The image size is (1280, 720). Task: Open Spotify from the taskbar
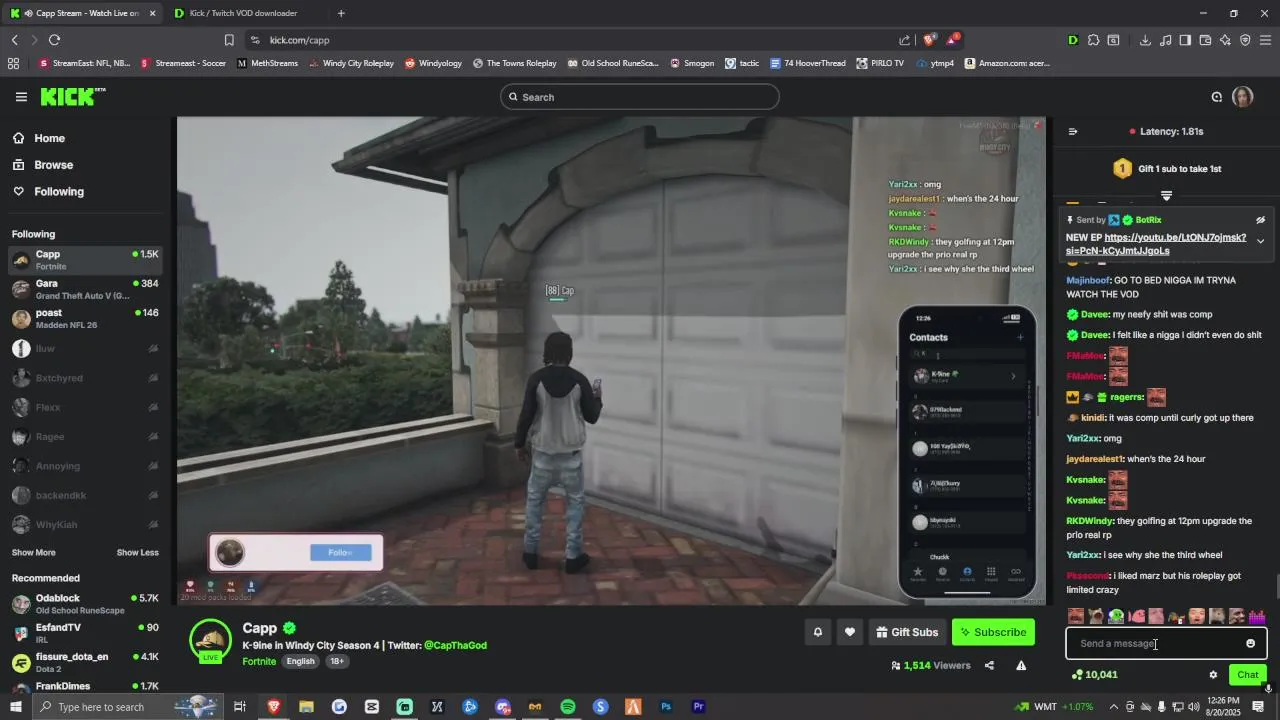click(x=568, y=707)
